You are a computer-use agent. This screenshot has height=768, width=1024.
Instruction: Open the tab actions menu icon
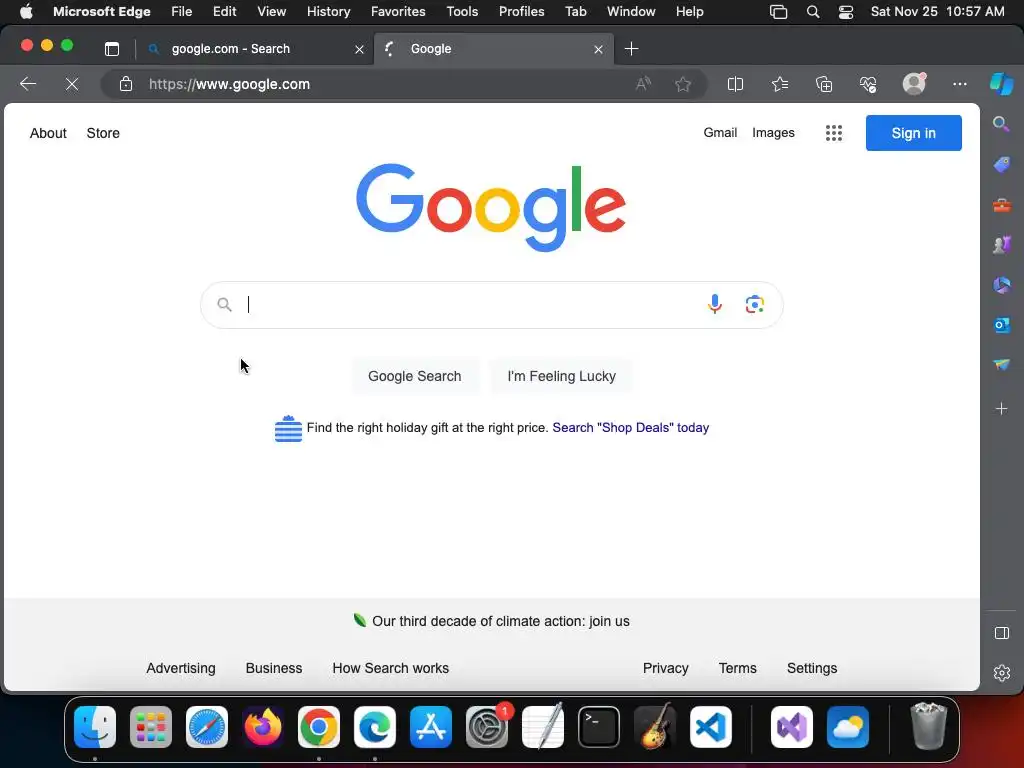pyautogui.click(x=112, y=48)
